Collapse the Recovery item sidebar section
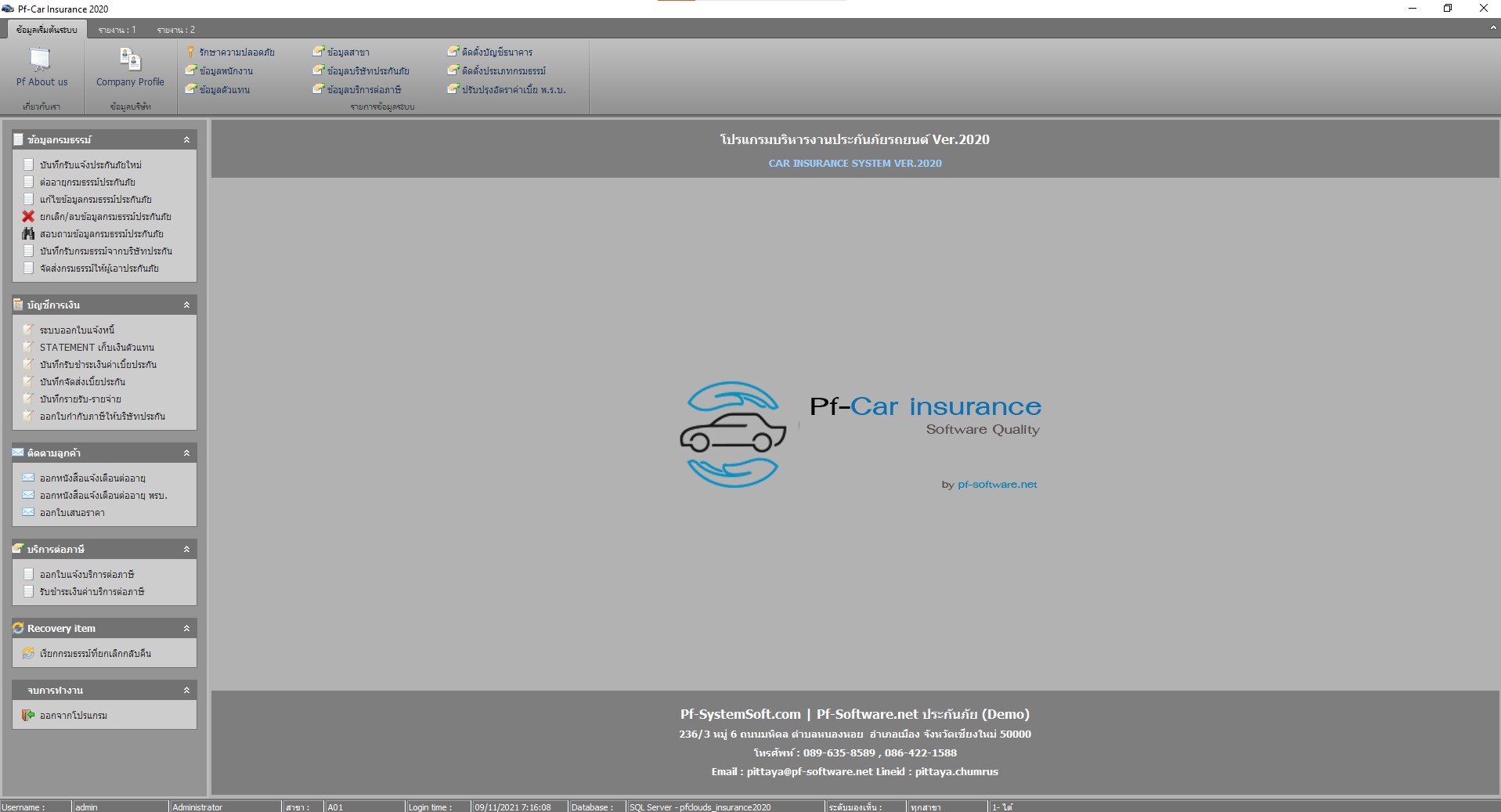Viewport: 1501px width, 812px height. tap(186, 628)
